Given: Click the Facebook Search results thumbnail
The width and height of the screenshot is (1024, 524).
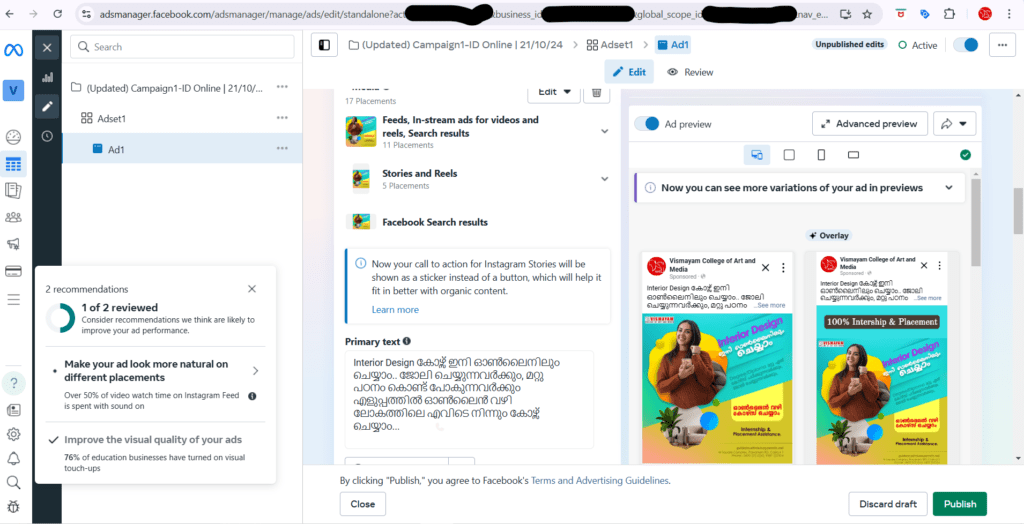Looking at the screenshot, I should (360, 221).
